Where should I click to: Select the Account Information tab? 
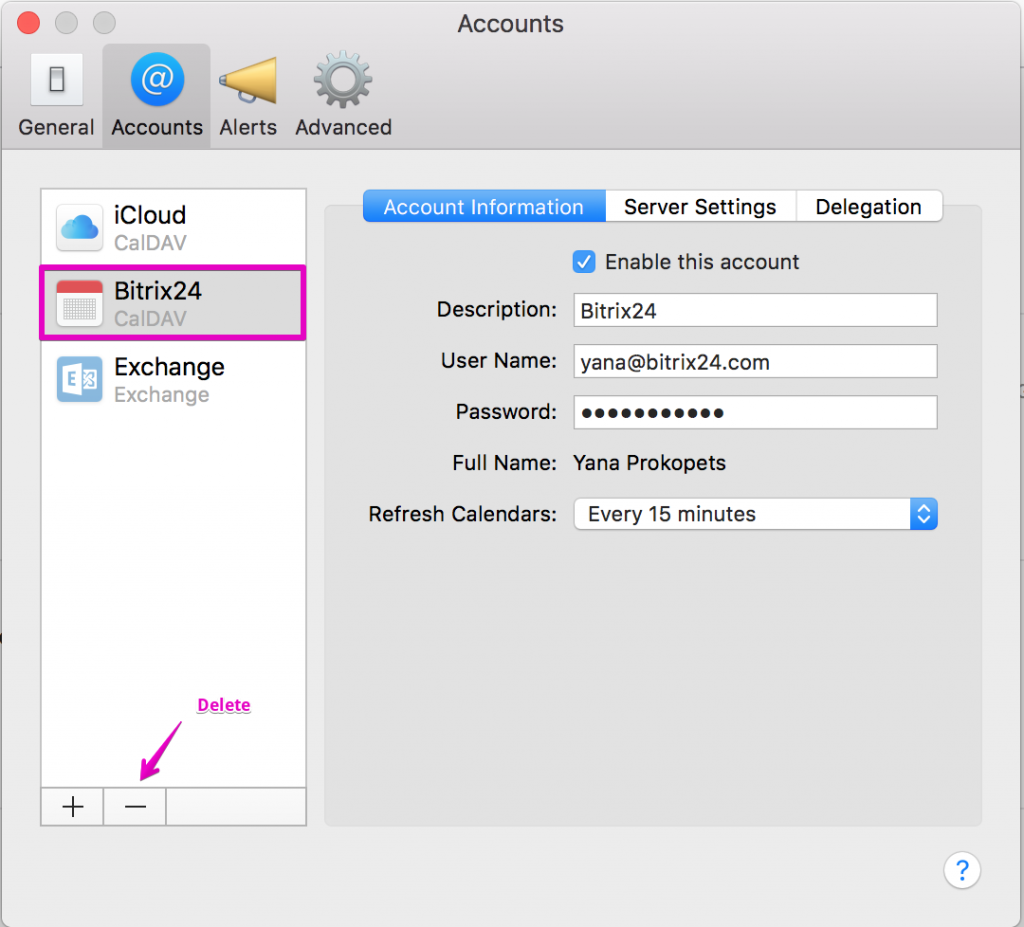(x=484, y=207)
